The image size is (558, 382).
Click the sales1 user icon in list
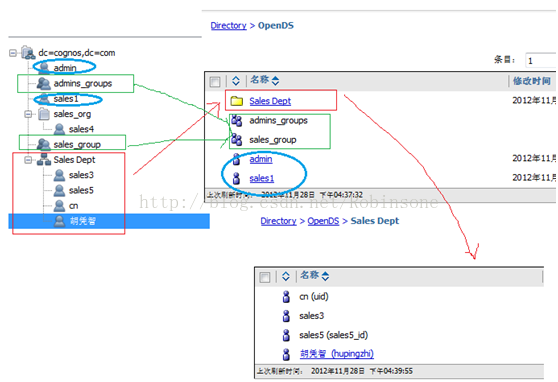pos(236,178)
